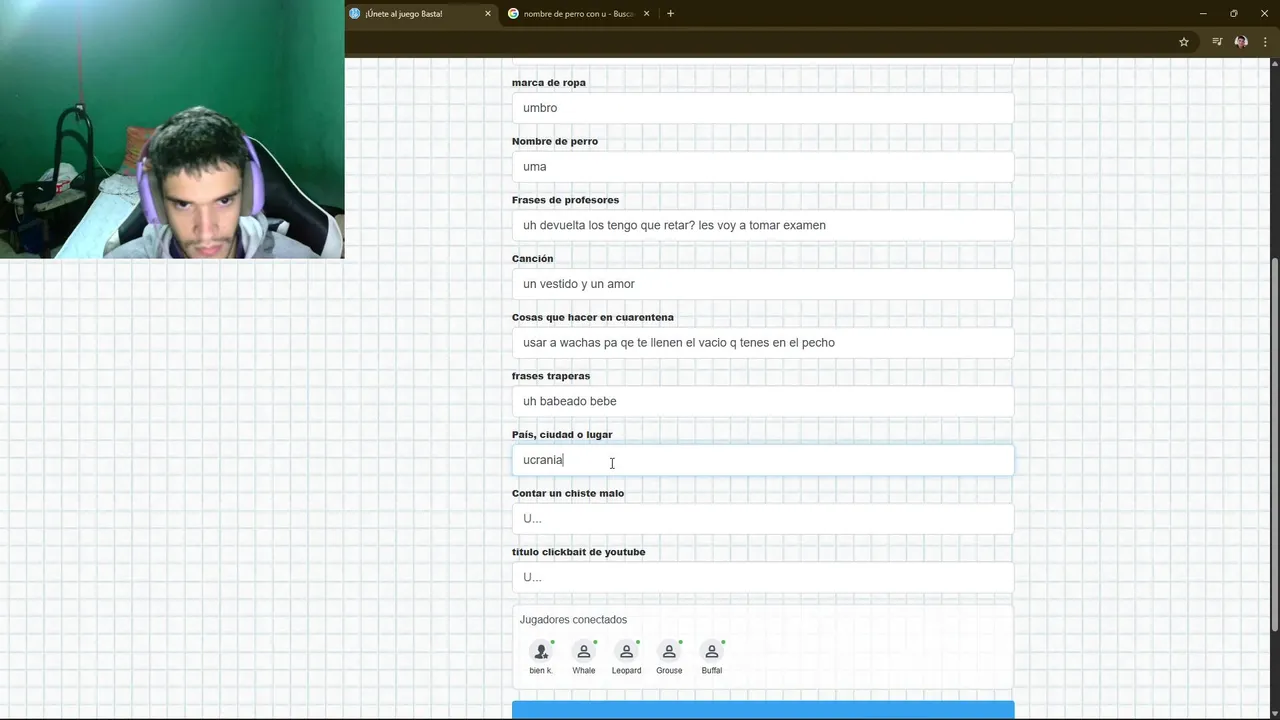Open a new tab with the plus icon
Screen dimensions: 1280x720
(670, 13)
